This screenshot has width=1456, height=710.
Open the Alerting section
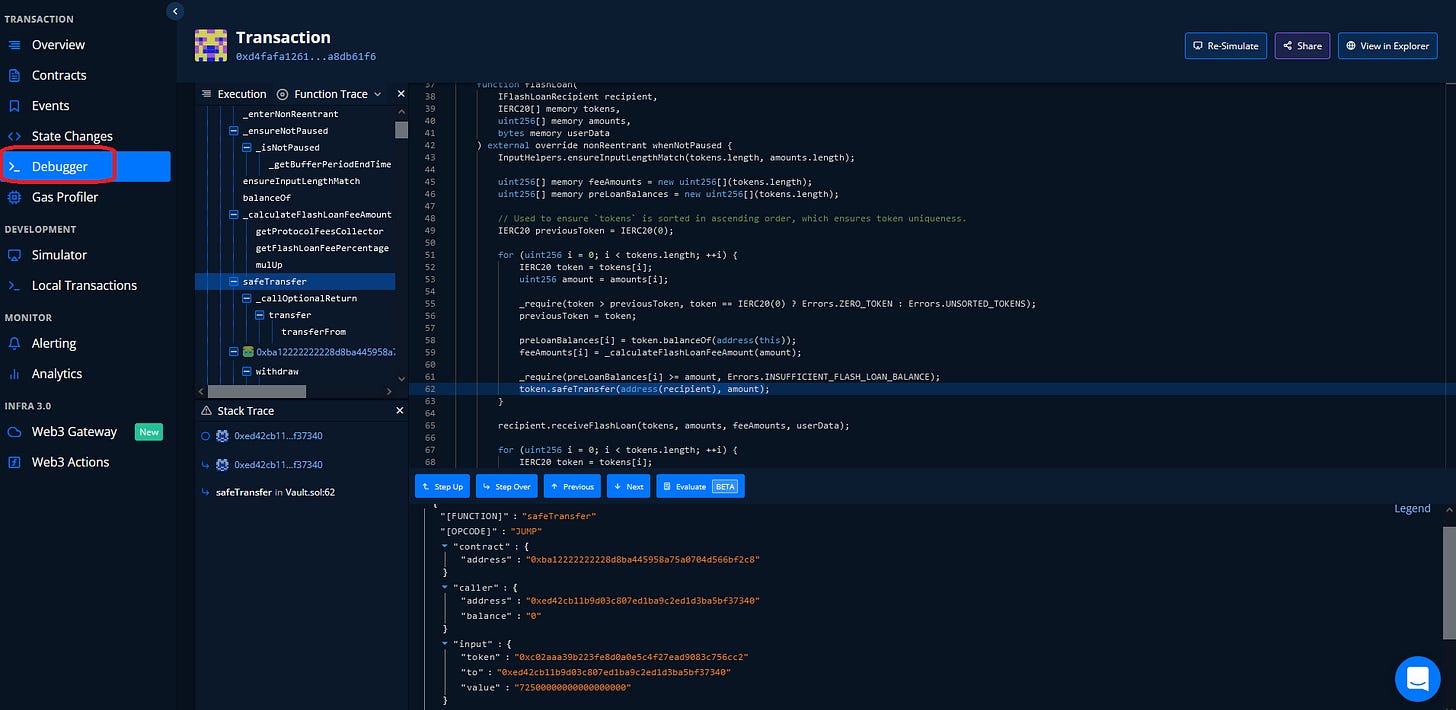pyautogui.click(x=54, y=343)
